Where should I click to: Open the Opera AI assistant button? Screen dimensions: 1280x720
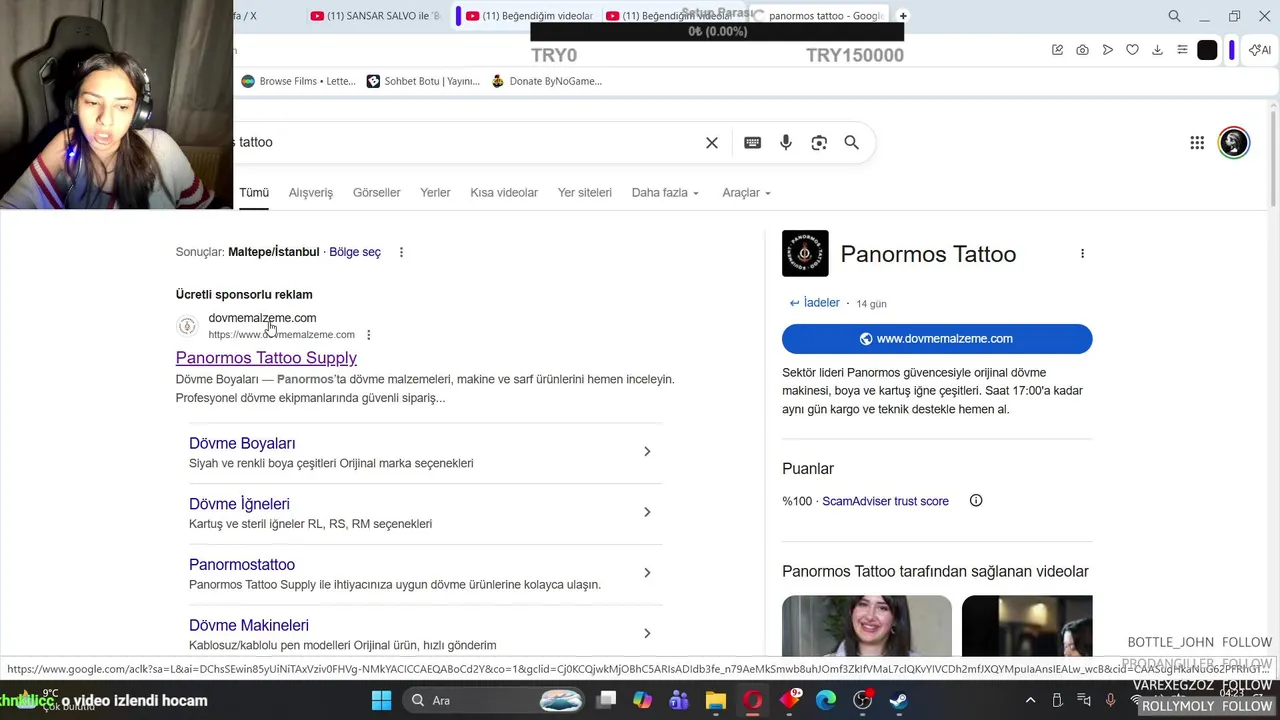click(1260, 50)
